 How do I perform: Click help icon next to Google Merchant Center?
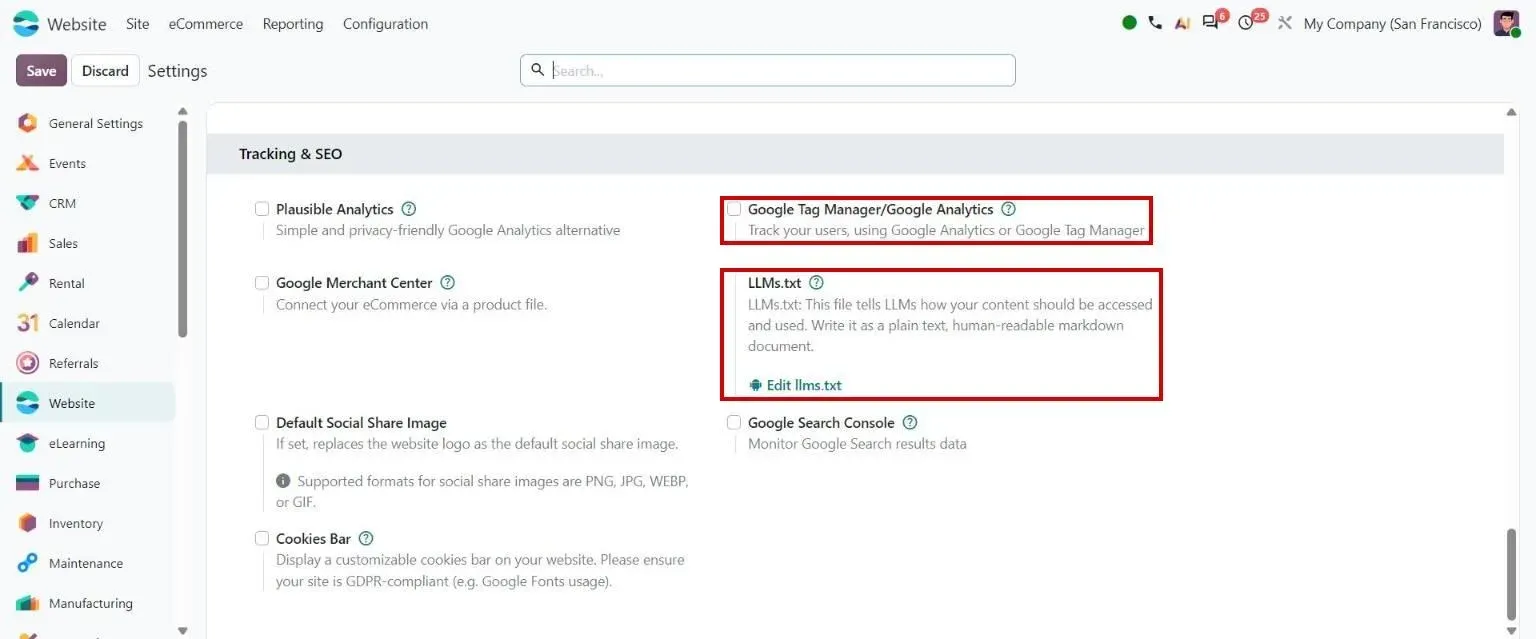[x=447, y=283]
